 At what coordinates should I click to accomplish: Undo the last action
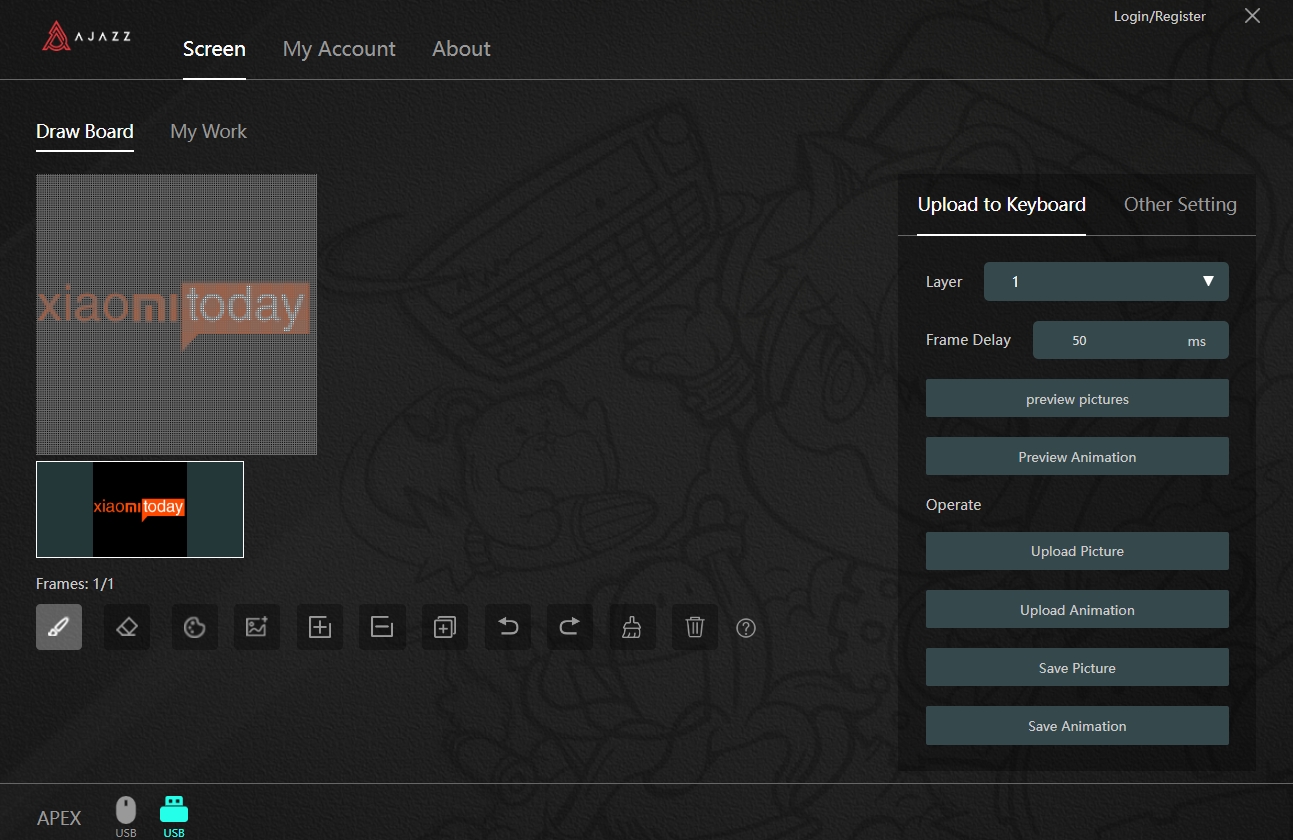coord(508,627)
